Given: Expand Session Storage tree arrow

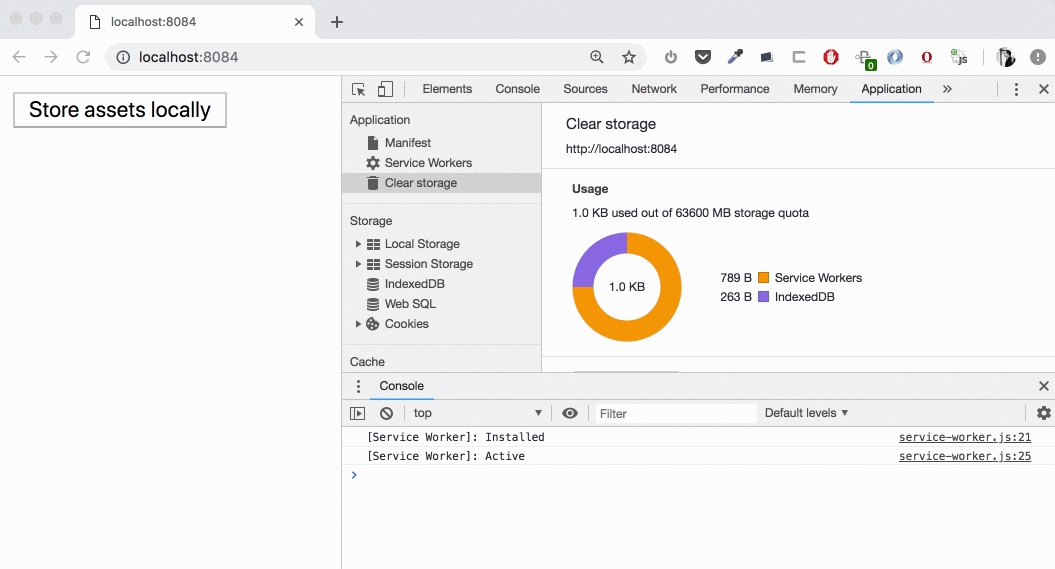Looking at the screenshot, I should [358, 264].
